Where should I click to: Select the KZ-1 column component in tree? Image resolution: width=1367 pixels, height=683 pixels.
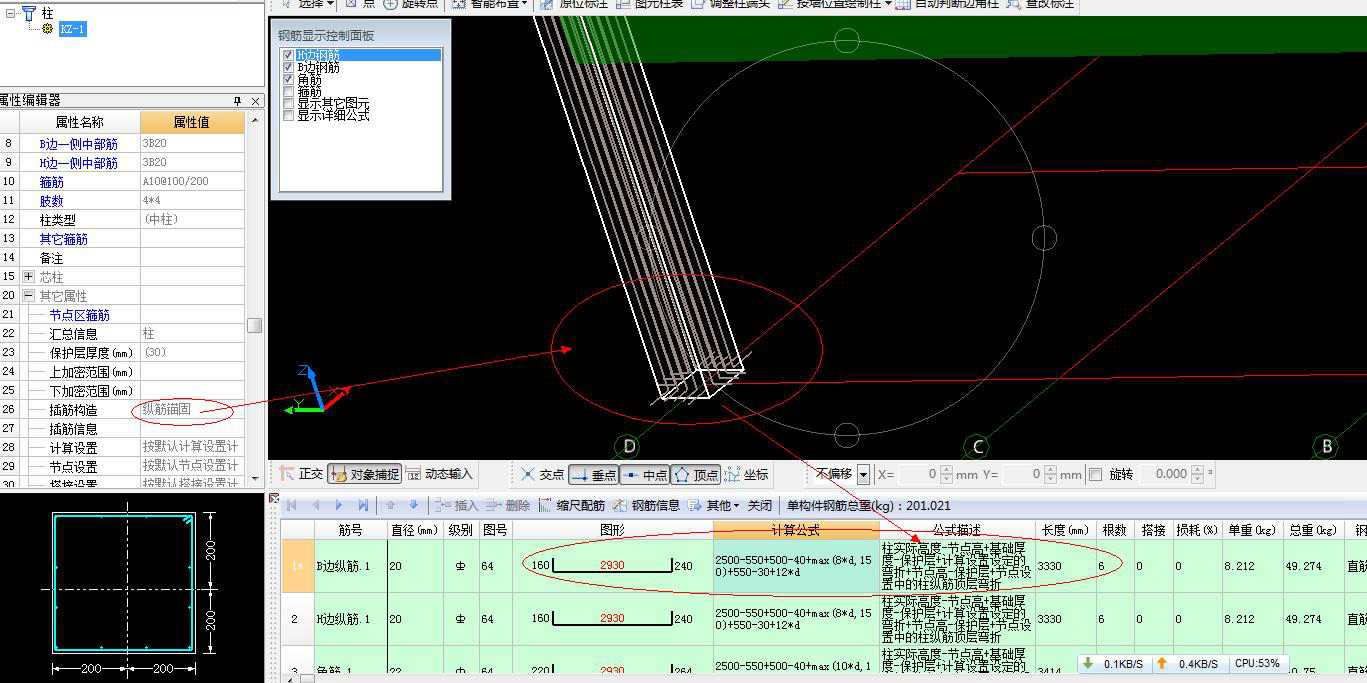tap(72, 29)
